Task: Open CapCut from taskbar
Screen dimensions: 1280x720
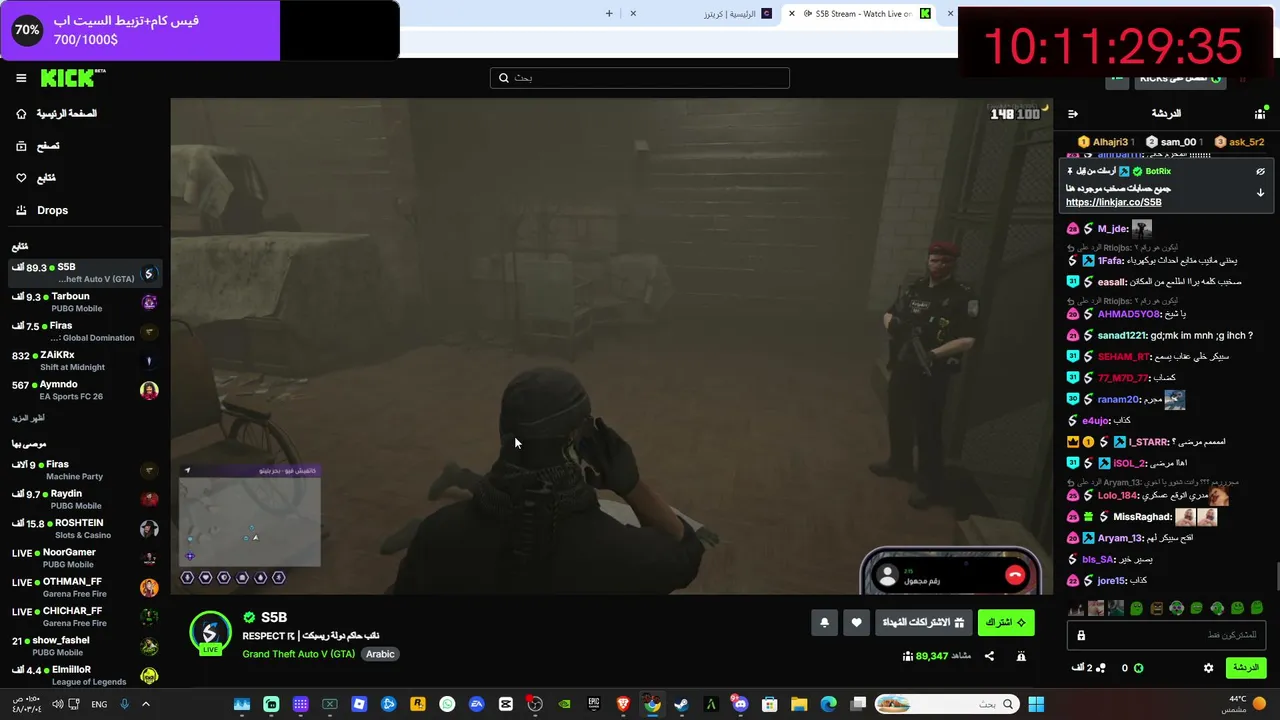Action: pos(506,704)
